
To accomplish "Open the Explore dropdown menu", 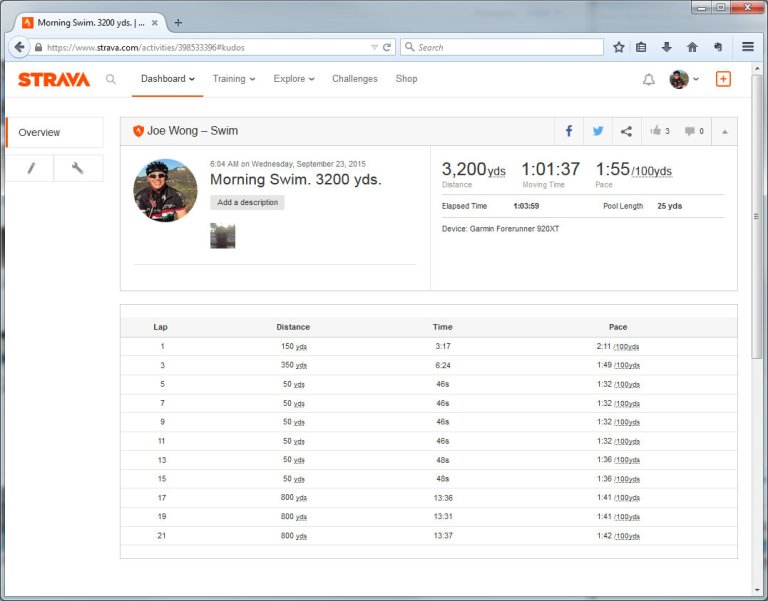I will 294,79.
